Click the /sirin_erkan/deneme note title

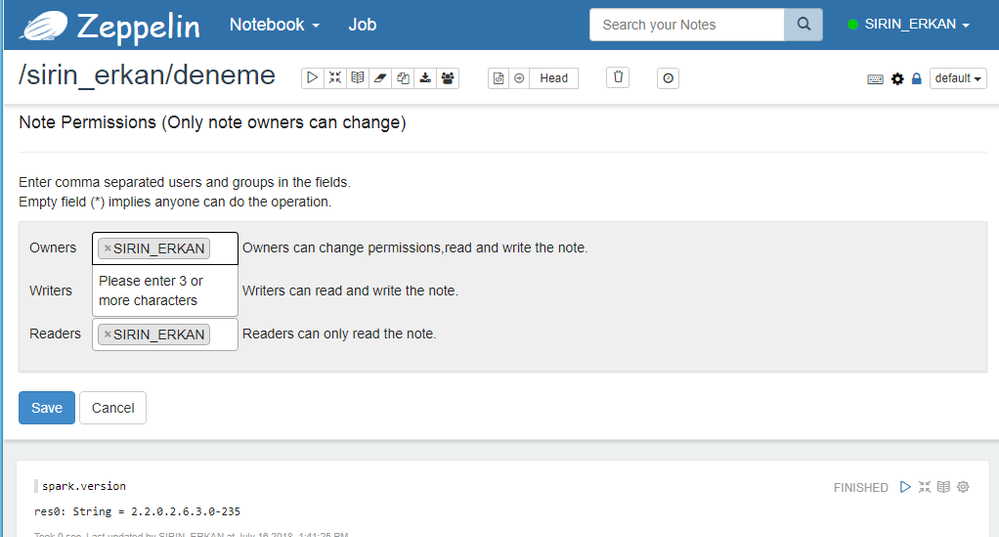pyautogui.click(x=147, y=76)
